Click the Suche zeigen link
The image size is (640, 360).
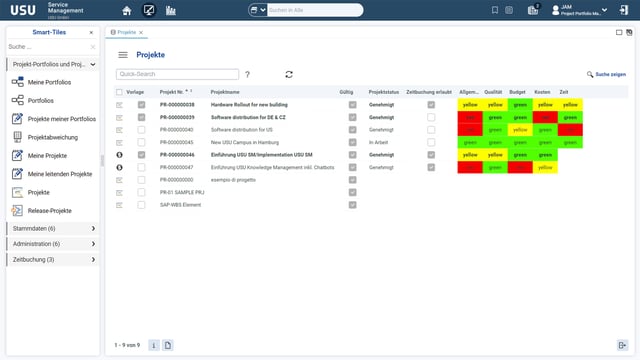coord(607,74)
